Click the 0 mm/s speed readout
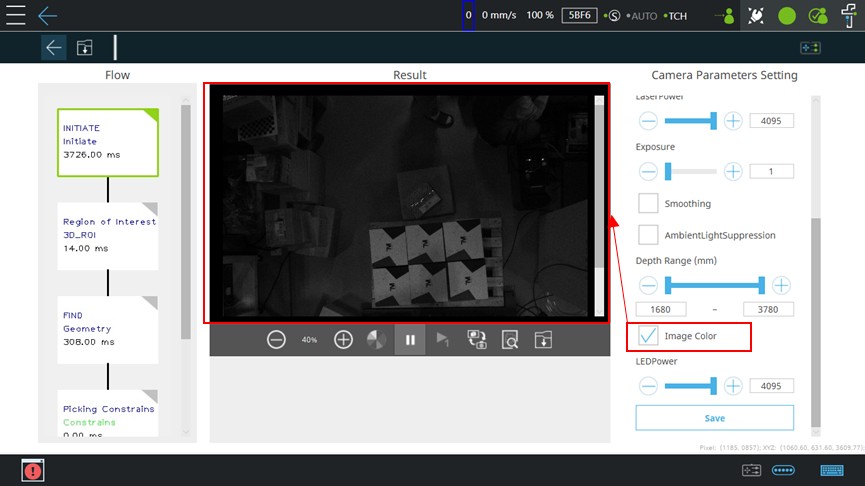Image resolution: width=865 pixels, height=486 pixels. pyautogui.click(x=499, y=15)
